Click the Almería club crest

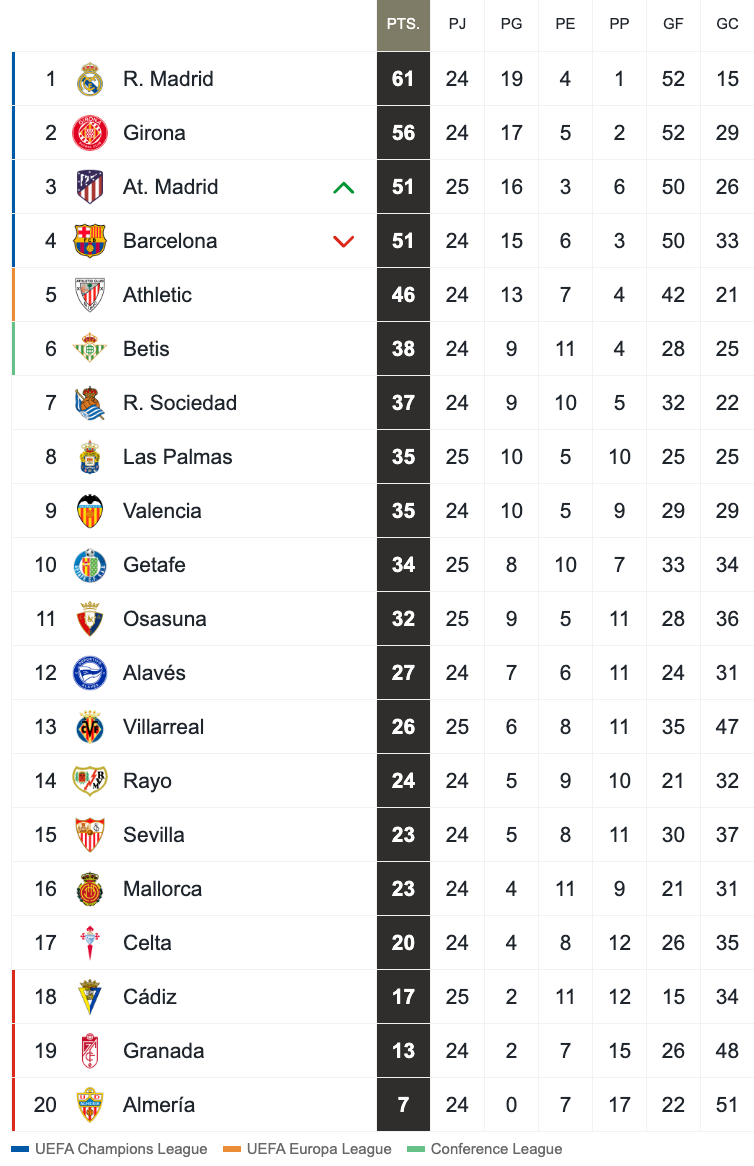tap(90, 1105)
